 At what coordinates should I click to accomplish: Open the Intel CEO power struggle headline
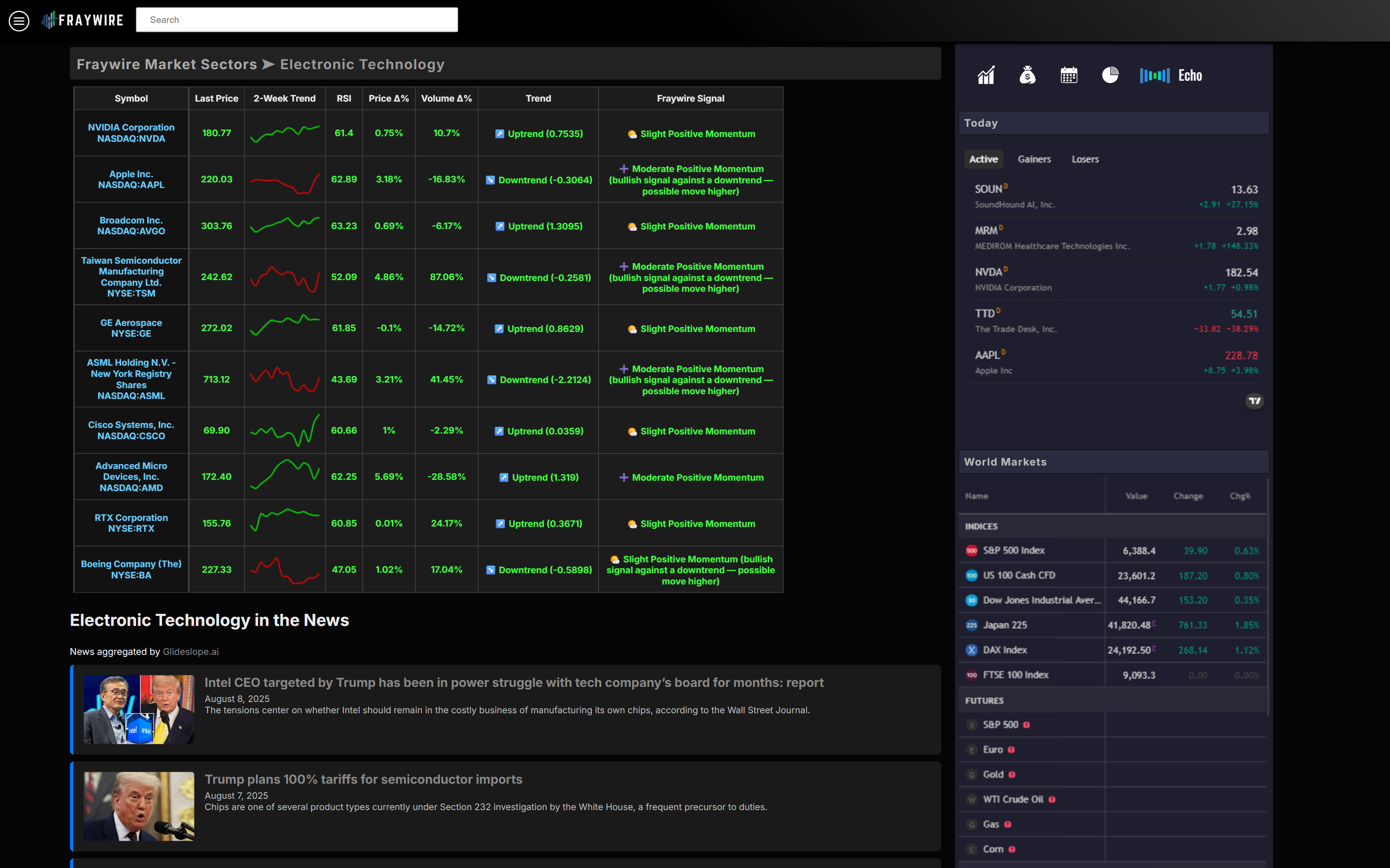[513, 682]
